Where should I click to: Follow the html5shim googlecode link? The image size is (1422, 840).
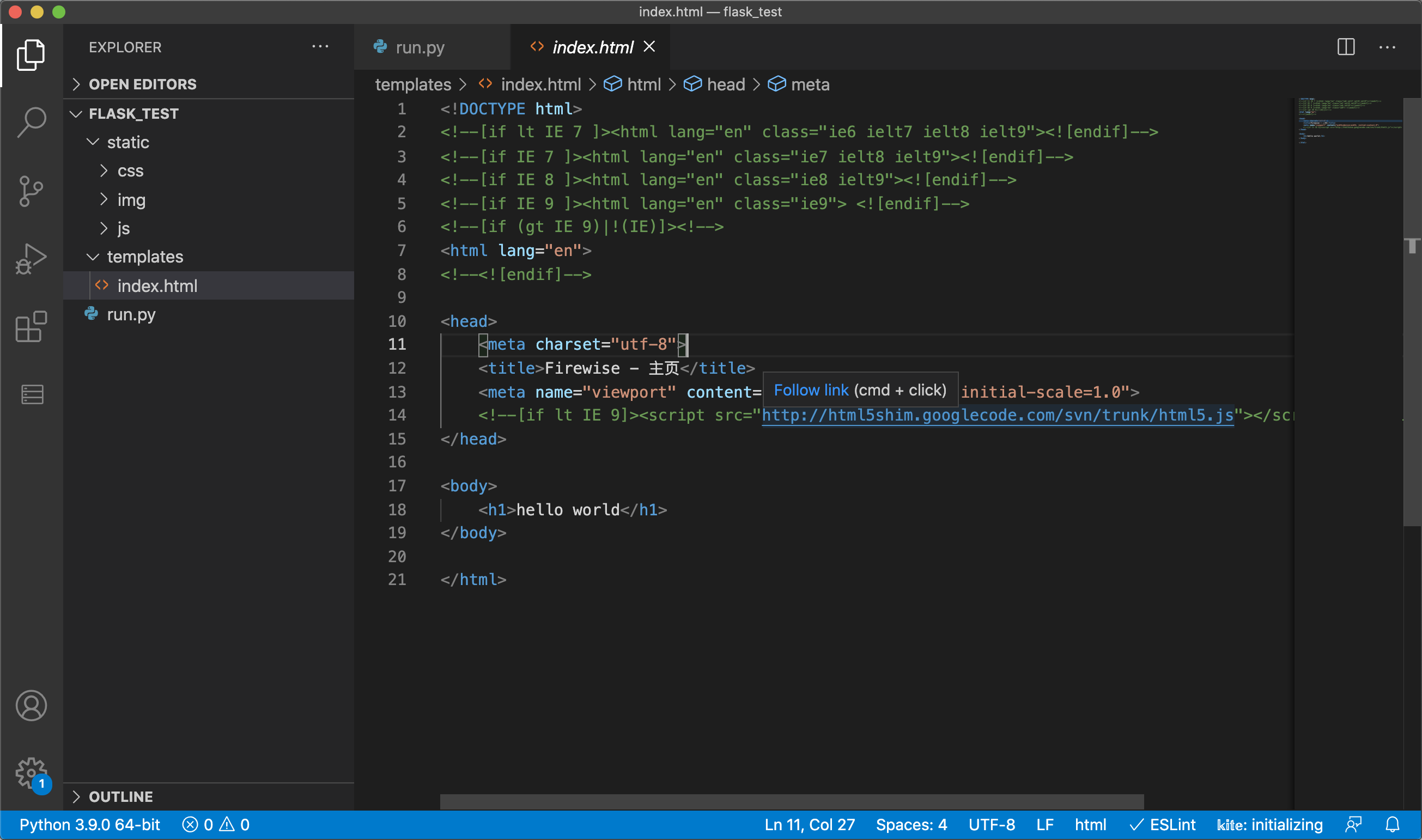coord(997,416)
